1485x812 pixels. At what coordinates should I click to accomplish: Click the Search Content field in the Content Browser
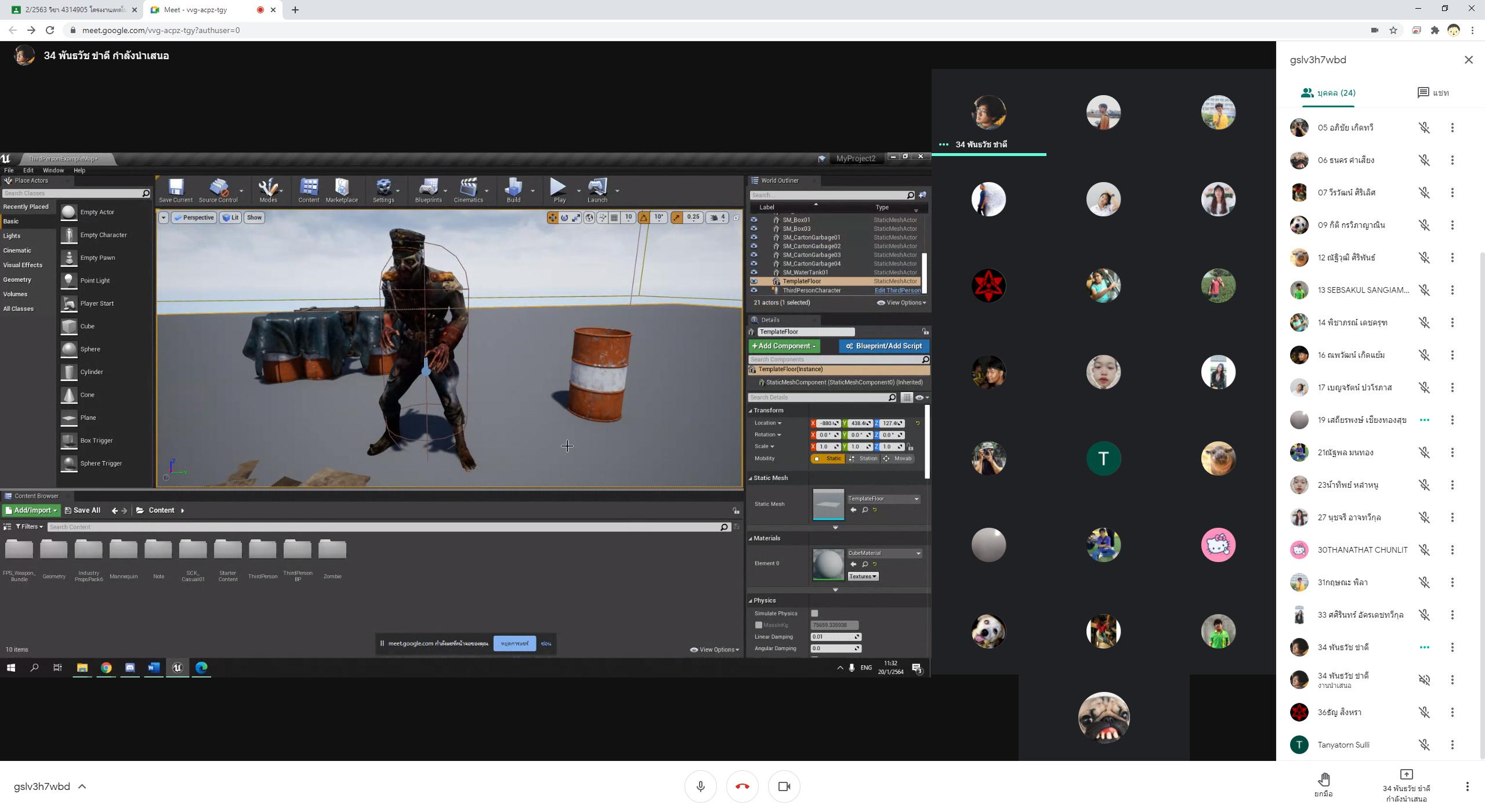(x=387, y=527)
